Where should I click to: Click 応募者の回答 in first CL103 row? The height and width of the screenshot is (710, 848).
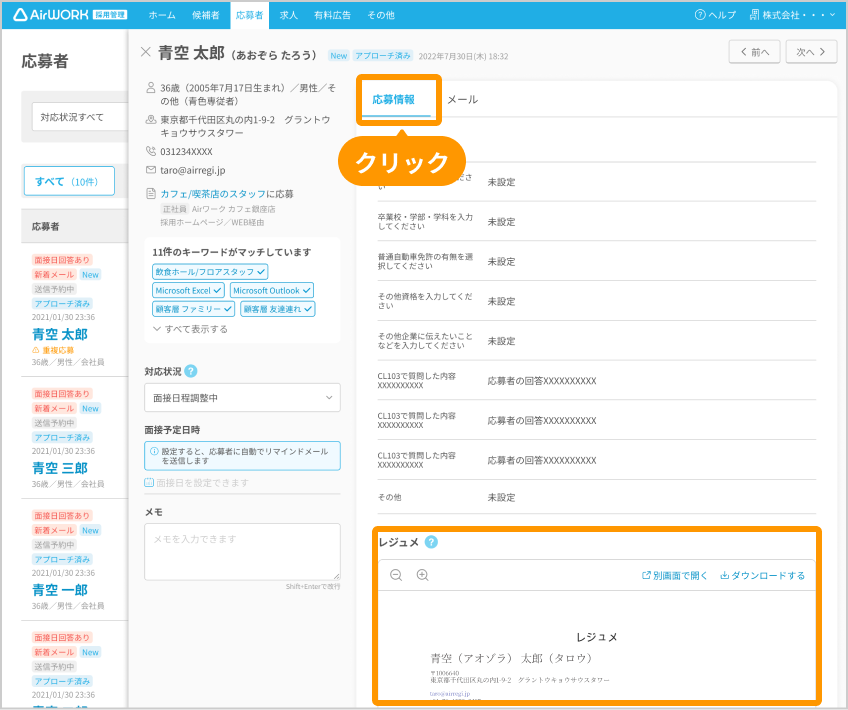pos(542,381)
